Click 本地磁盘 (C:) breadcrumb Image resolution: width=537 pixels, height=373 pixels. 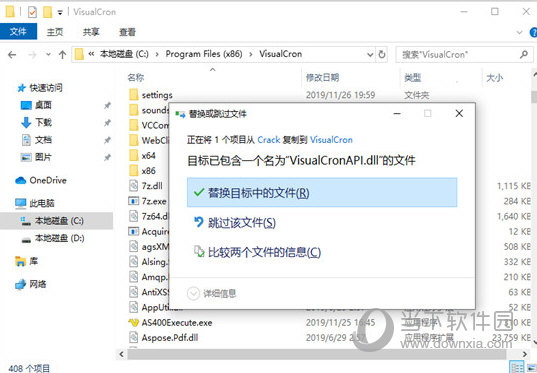click(124, 54)
